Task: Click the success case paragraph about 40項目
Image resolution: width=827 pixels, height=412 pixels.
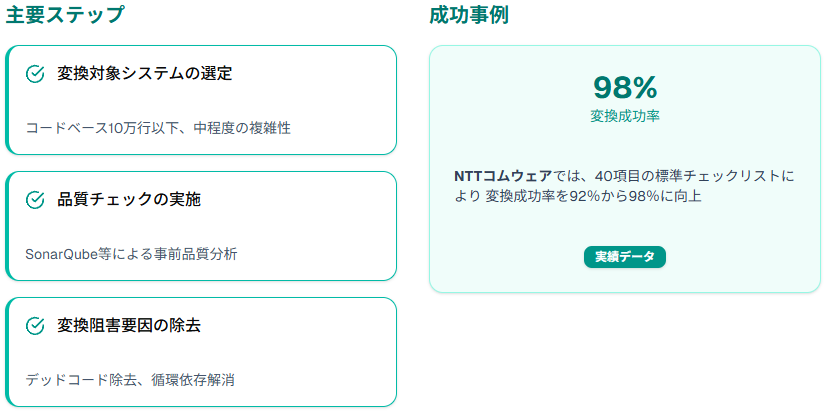Action: click(624, 186)
